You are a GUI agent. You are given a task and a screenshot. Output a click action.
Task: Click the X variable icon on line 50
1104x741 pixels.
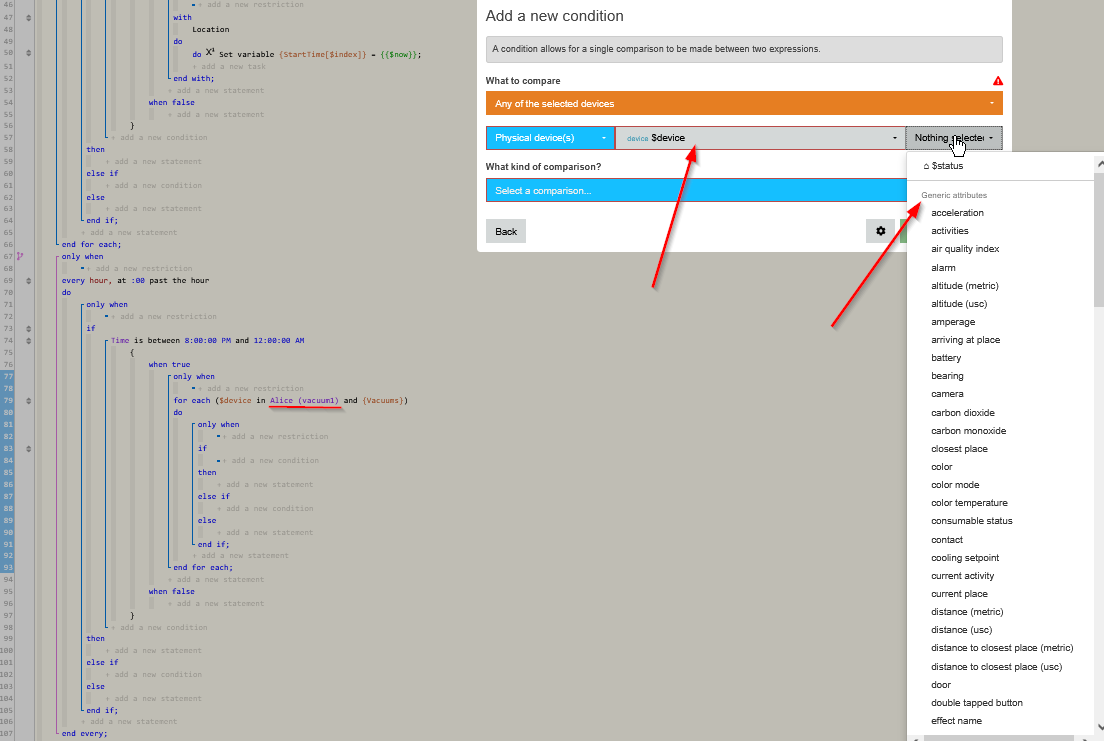[x=211, y=53]
